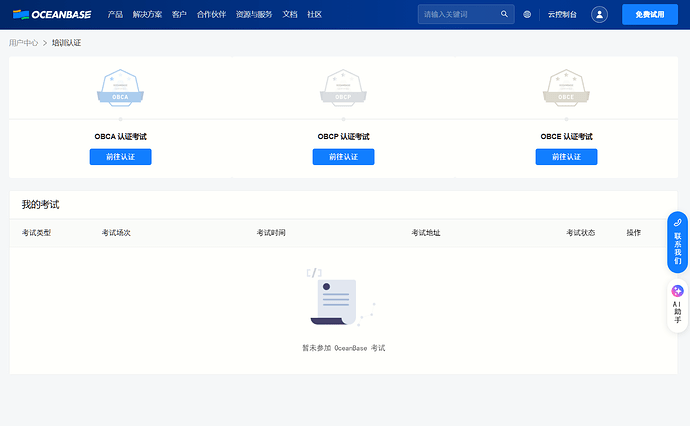Launch the AI助手 floating button
Viewport: 690px width, 426px height.
677,304
